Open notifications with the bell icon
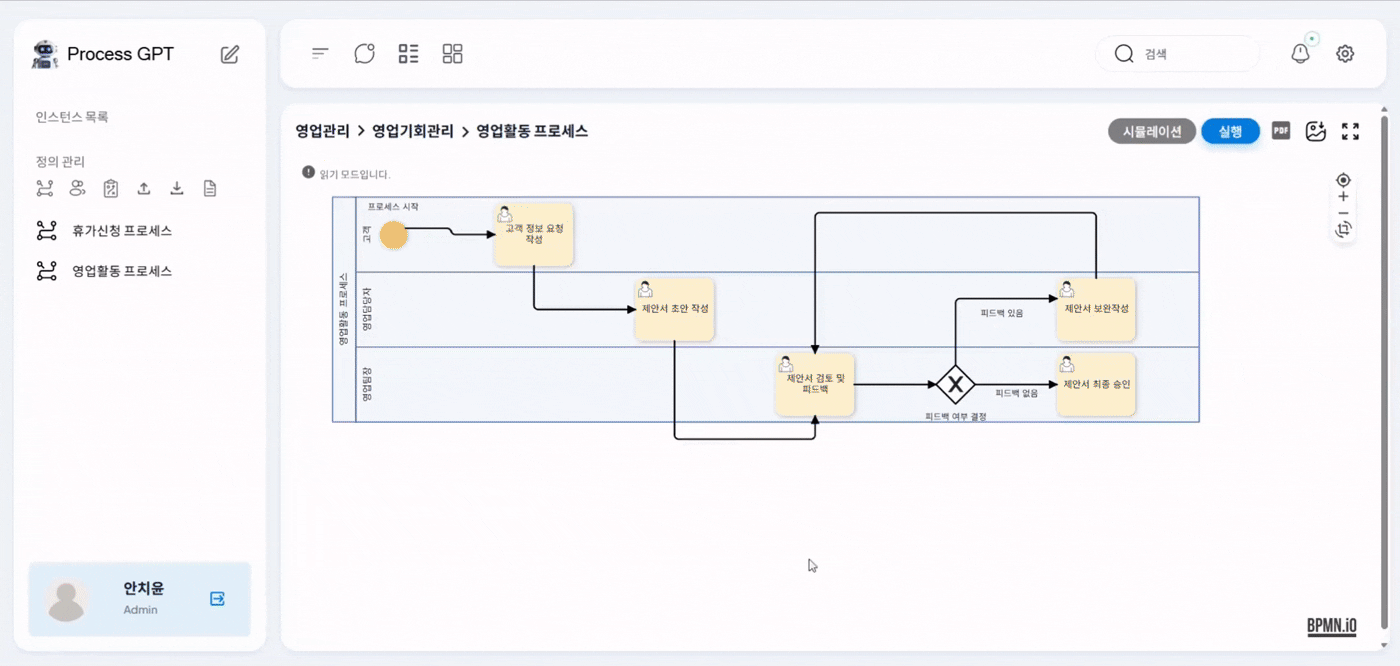This screenshot has height=666, width=1400. [x=1300, y=54]
